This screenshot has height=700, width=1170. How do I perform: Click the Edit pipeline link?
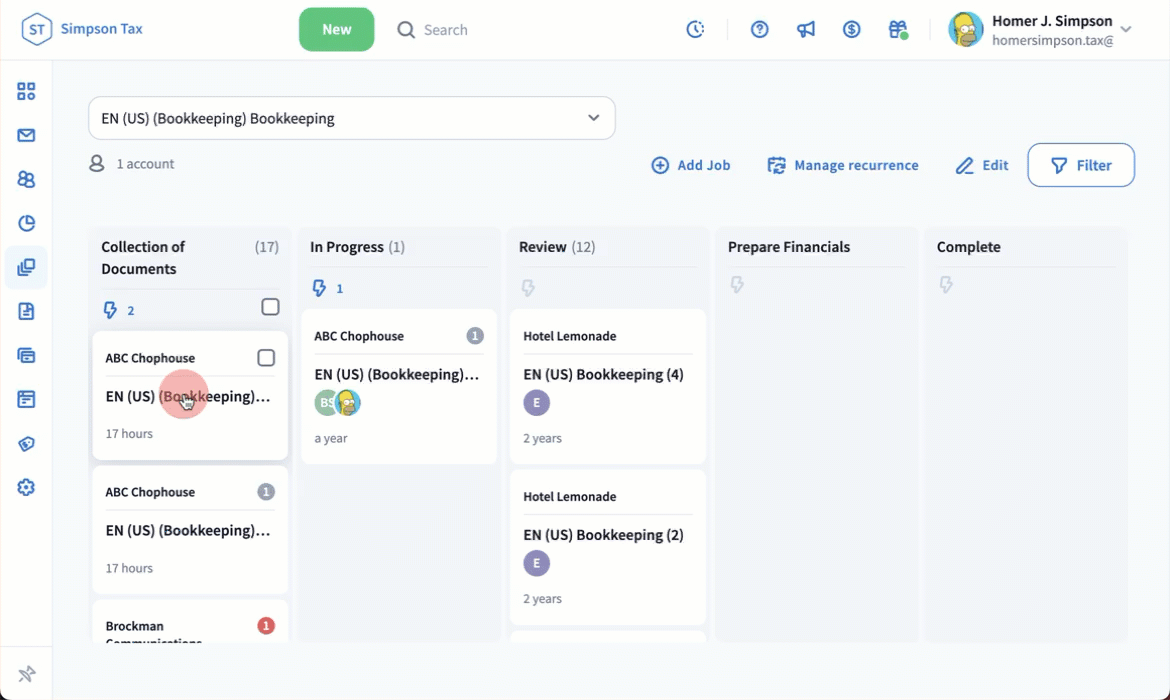coord(982,165)
